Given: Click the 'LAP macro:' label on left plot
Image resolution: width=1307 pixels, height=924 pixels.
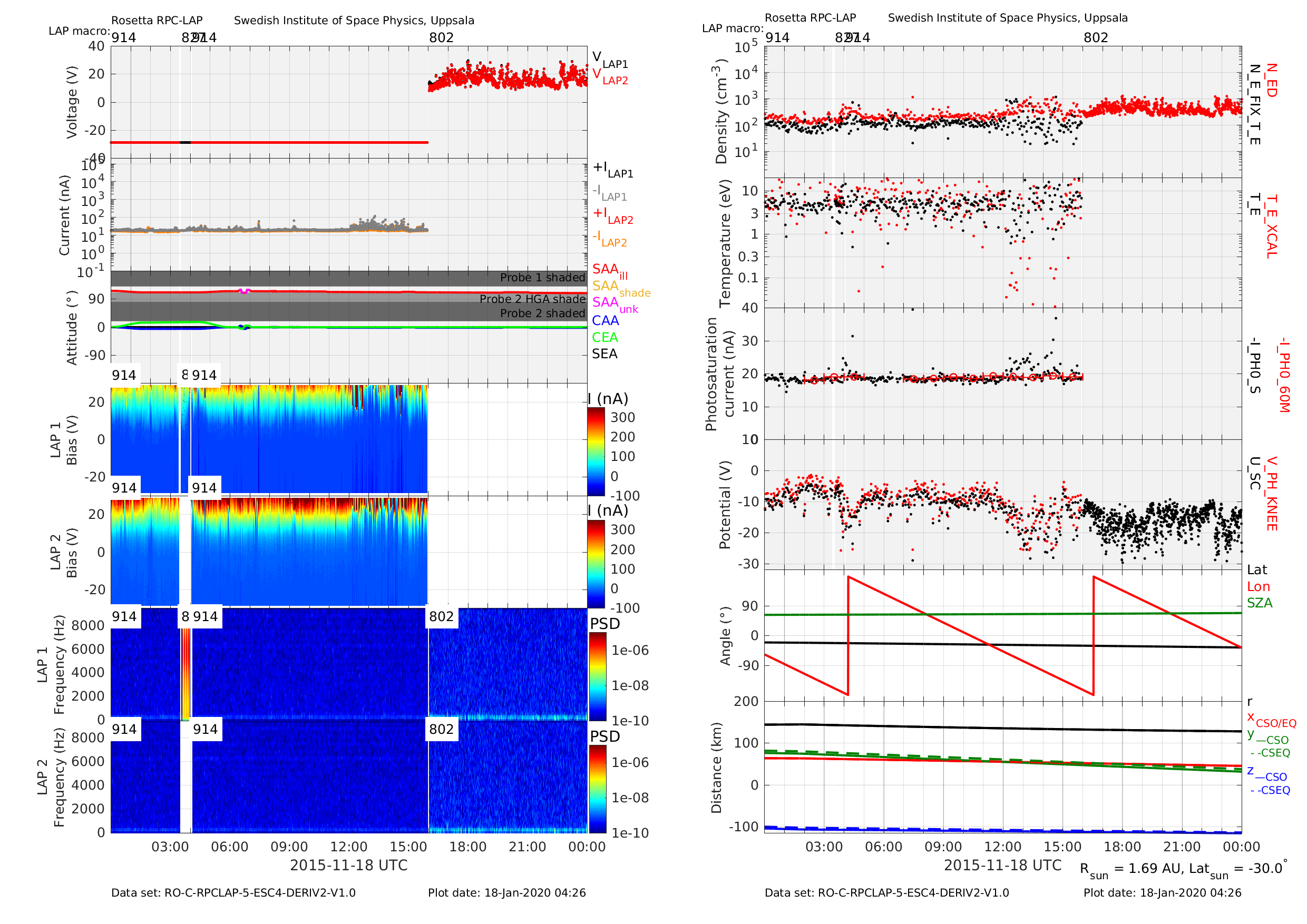Looking at the screenshot, I should pos(79,31).
